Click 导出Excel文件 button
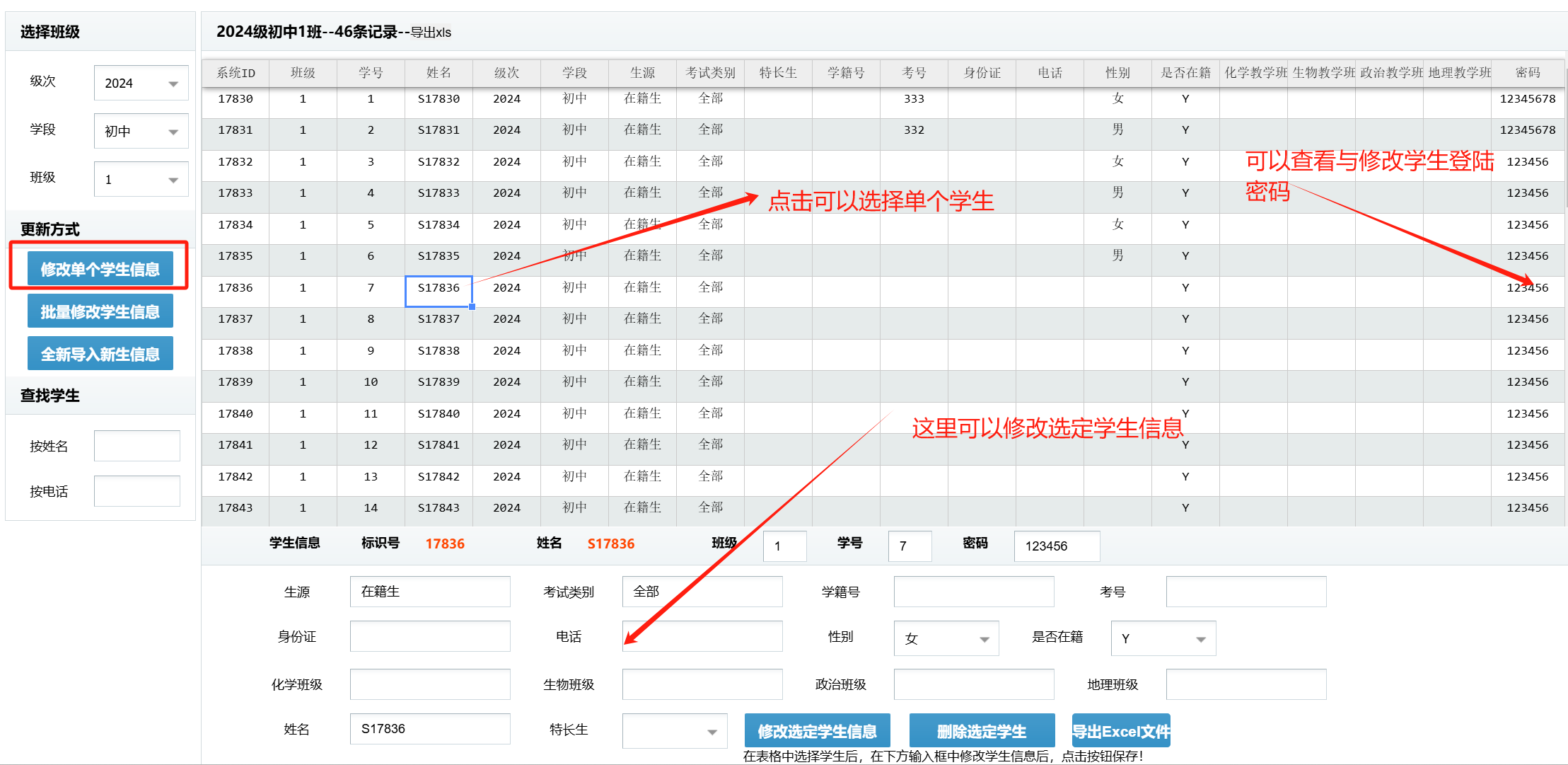 pos(1121,731)
